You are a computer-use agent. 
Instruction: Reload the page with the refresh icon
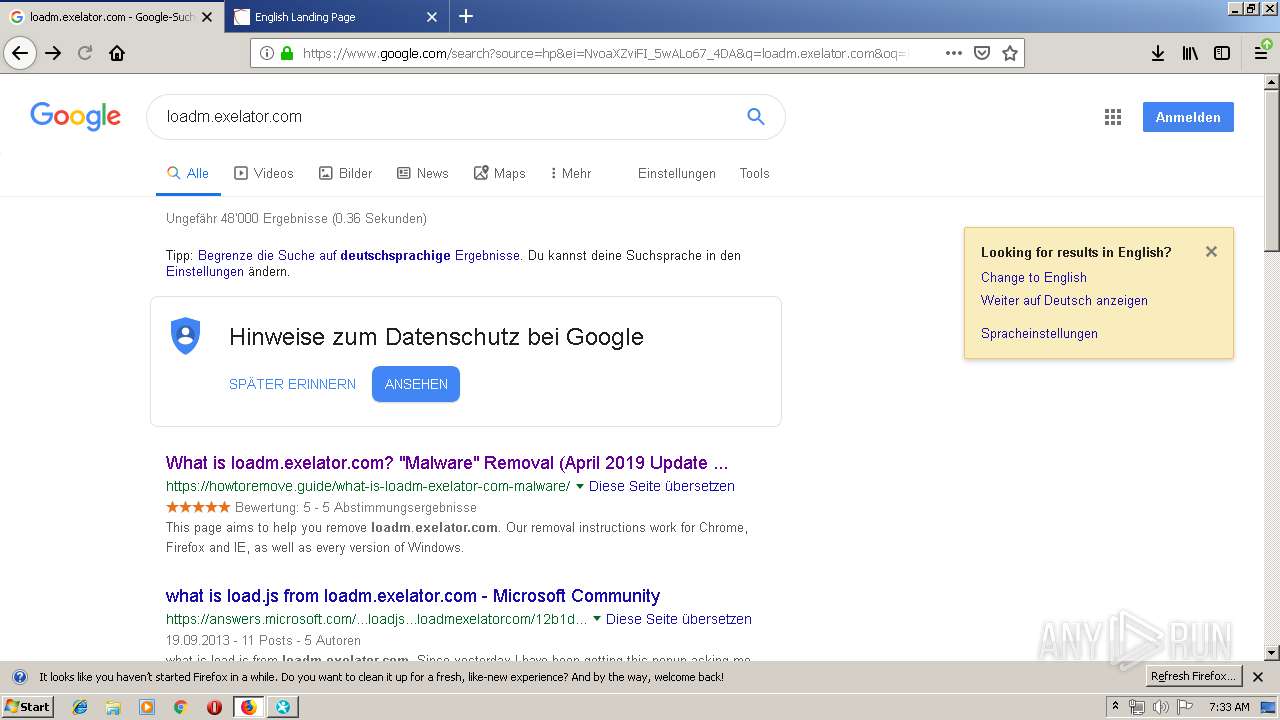click(85, 53)
